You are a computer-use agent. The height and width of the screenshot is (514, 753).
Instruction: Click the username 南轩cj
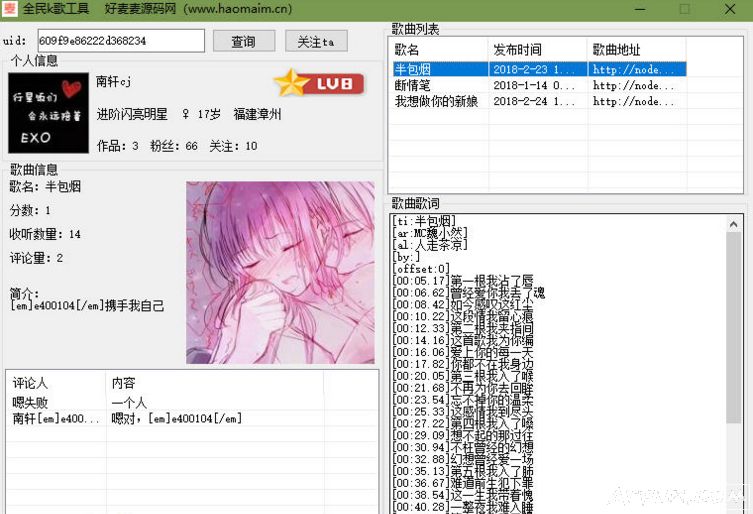pyautogui.click(x=113, y=81)
